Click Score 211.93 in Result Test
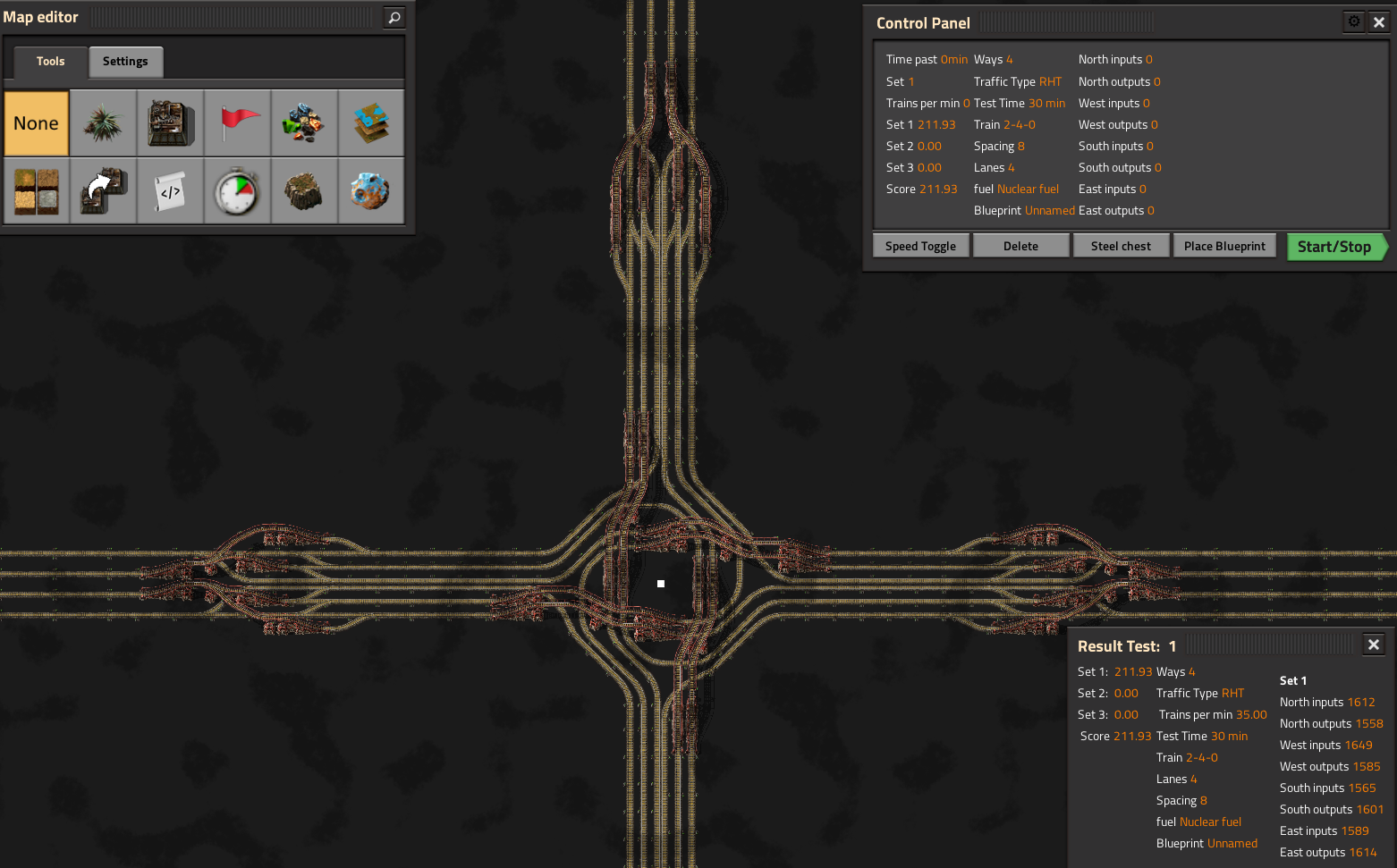The height and width of the screenshot is (868, 1397). pyautogui.click(x=1115, y=737)
